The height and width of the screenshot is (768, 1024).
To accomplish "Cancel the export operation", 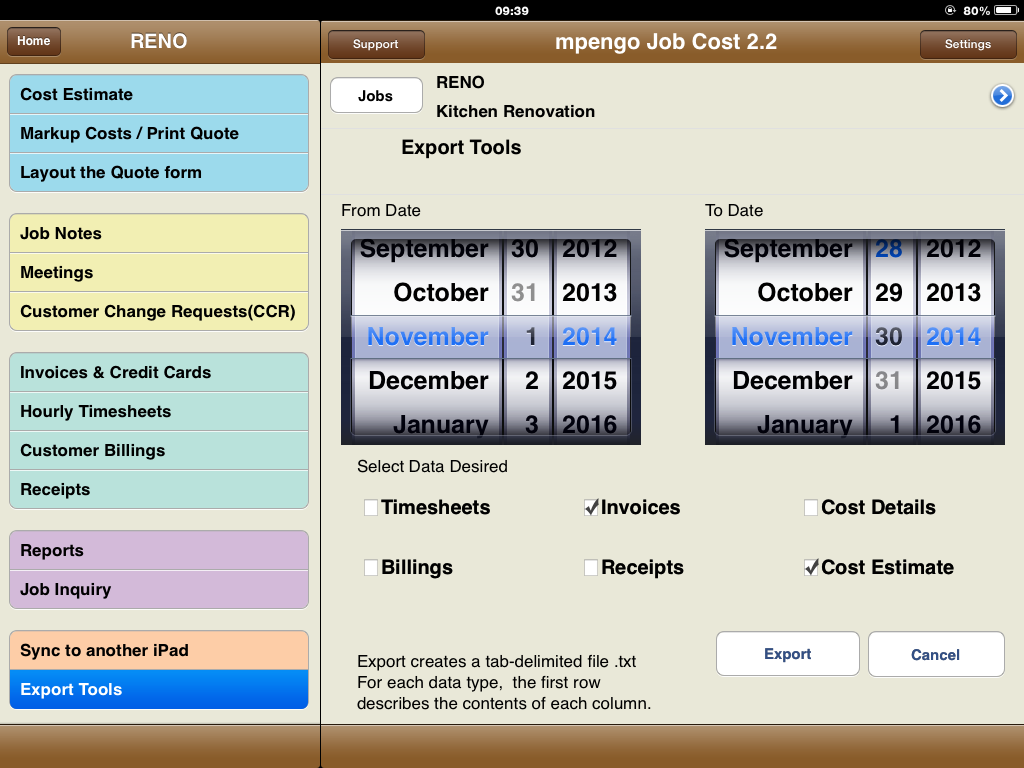I will tap(935, 655).
